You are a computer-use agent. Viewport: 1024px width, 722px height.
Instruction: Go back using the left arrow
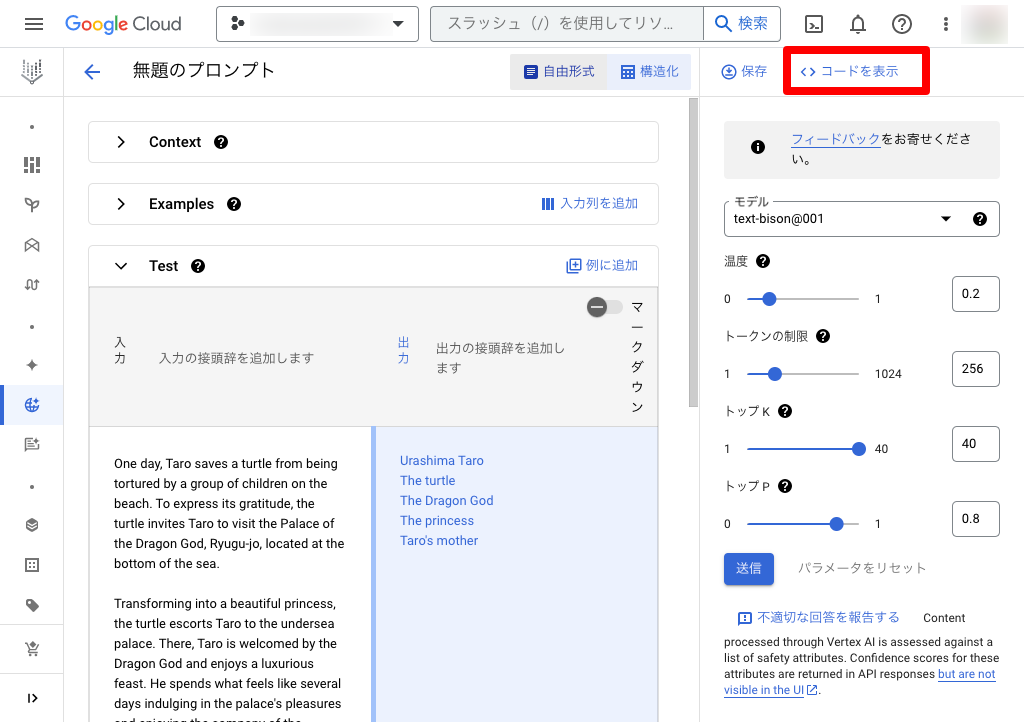92,71
